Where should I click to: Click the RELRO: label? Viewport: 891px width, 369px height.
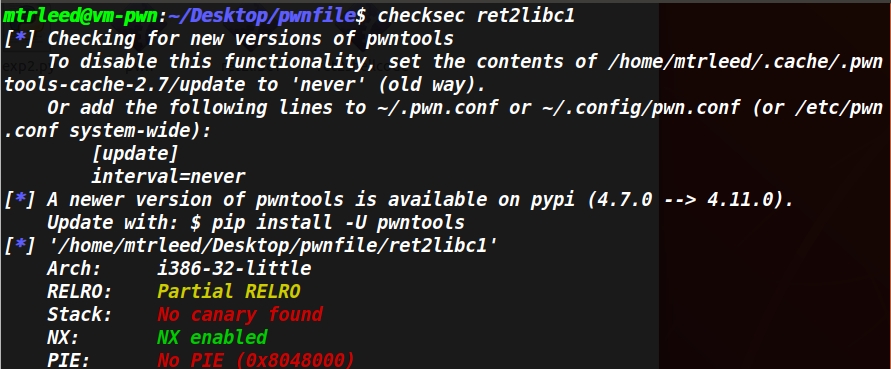click(80, 291)
